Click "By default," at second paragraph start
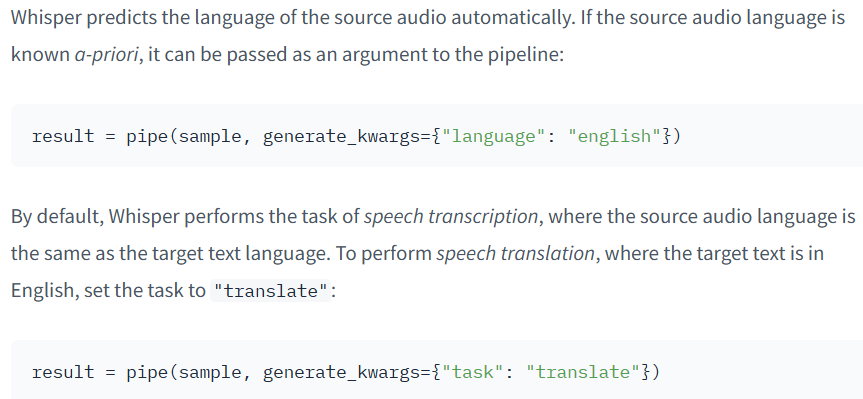 coord(57,217)
